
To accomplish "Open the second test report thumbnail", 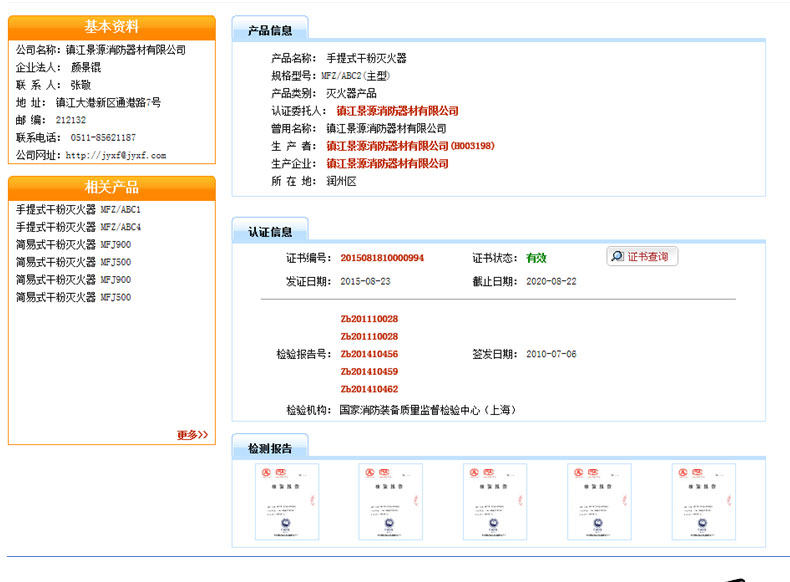I will click(x=391, y=502).
